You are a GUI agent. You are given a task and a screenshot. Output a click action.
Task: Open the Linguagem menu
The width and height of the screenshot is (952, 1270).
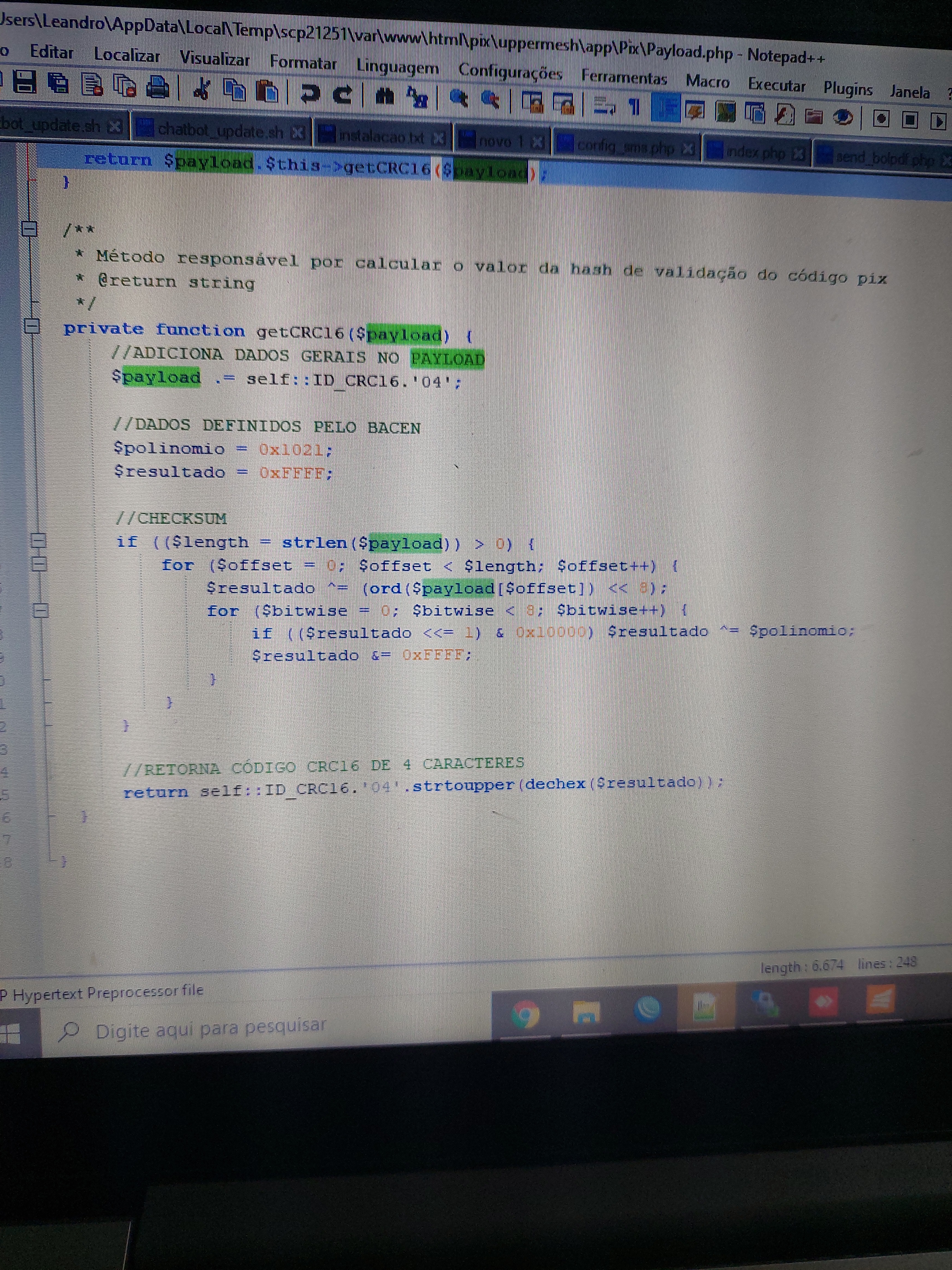pos(398,66)
